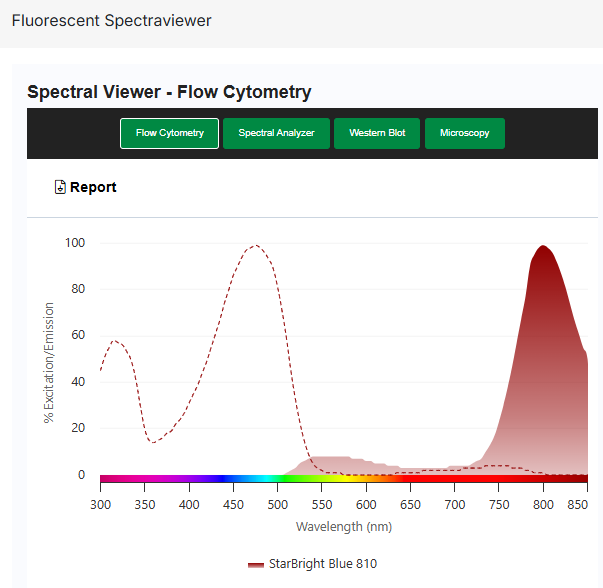The image size is (603, 588).
Task: Click the % Excitation/Emission axis title
Action: point(49,360)
